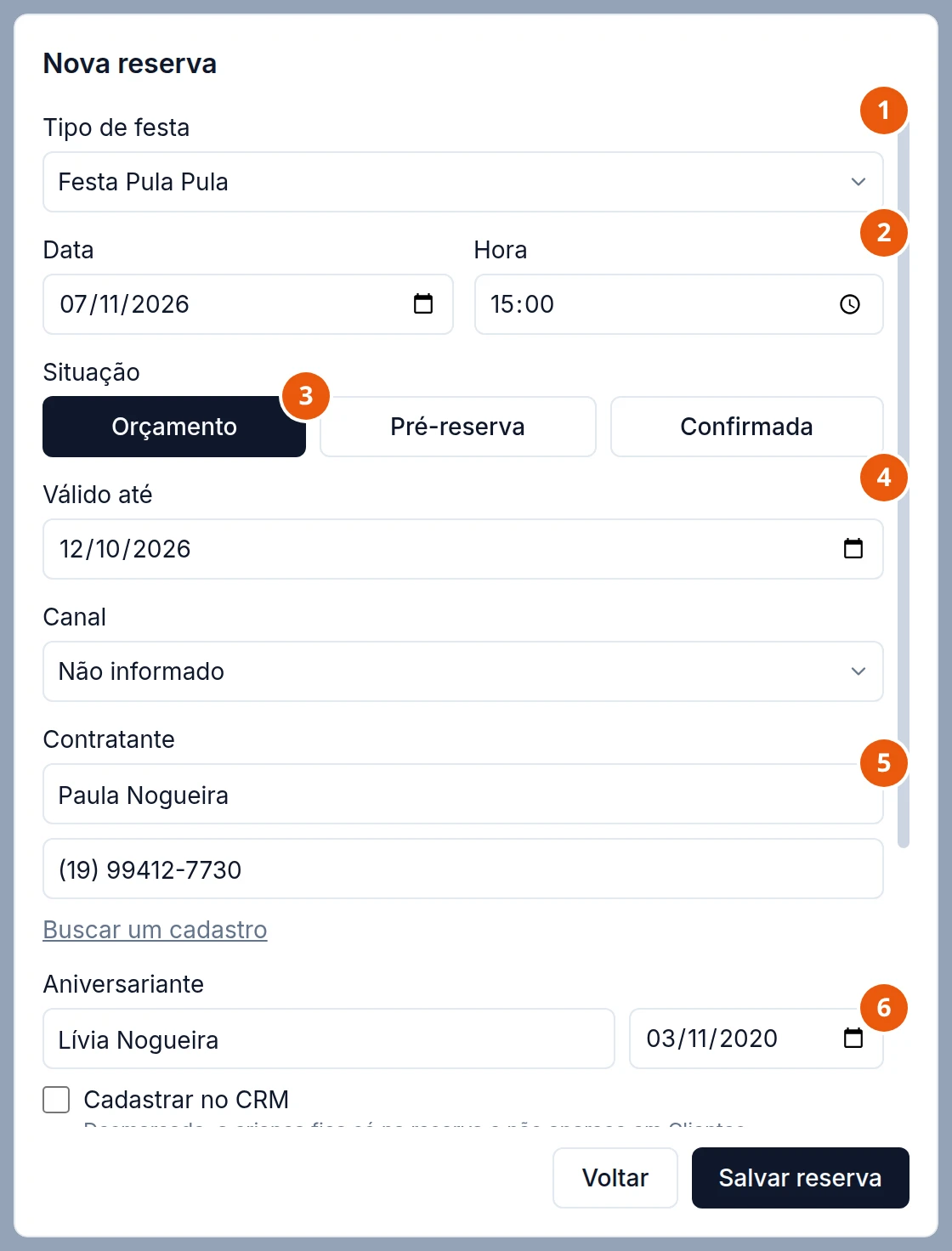This screenshot has width=952, height=1251.
Task: Edit the phone number (19) 99412-7730
Action: (463, 869)
